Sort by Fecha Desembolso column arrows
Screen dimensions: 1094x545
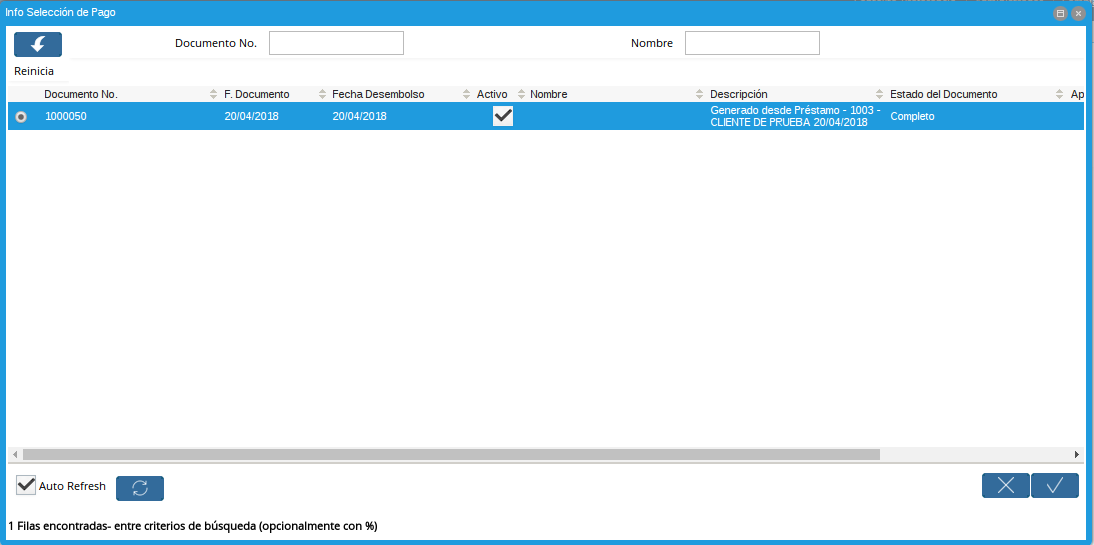pyautogui.click(x=467, y=94)
